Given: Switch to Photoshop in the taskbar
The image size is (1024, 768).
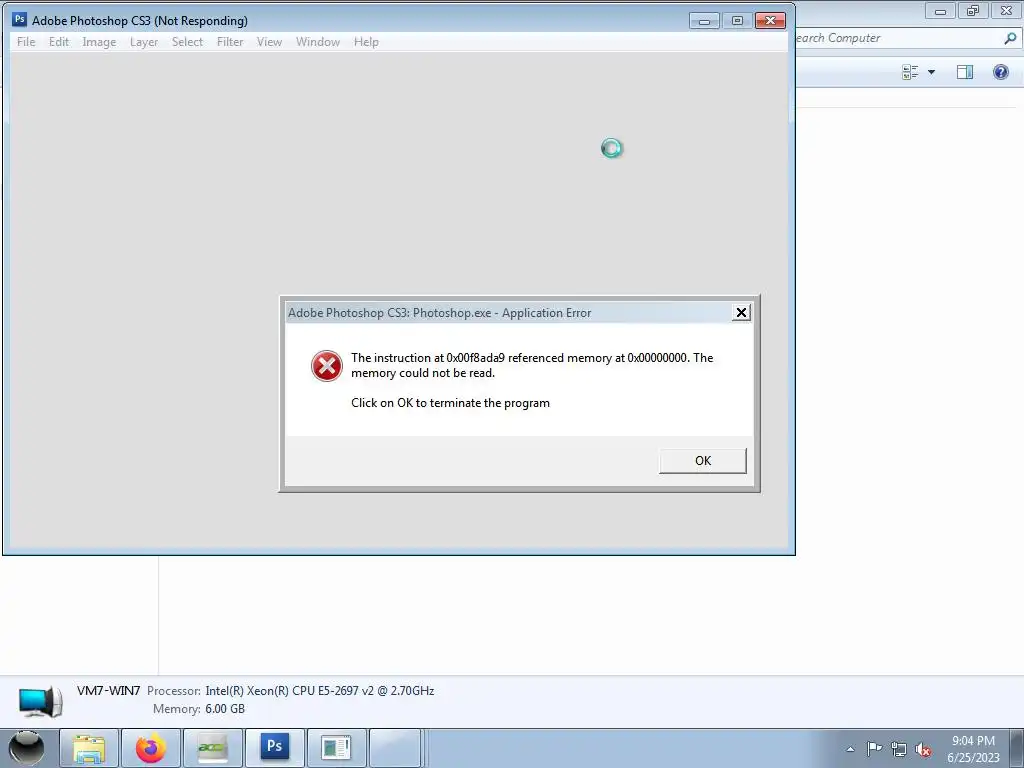Looking at the screenshot, I should point(274,748).
